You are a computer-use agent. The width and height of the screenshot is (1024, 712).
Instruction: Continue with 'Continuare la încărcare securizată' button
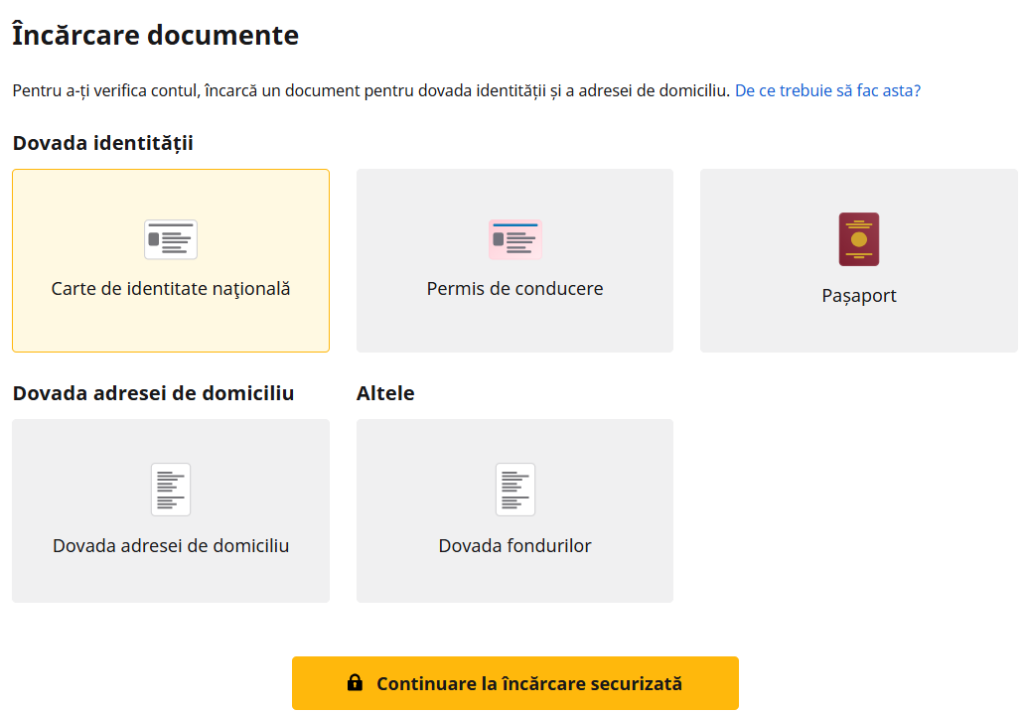[x=515, y=683]
